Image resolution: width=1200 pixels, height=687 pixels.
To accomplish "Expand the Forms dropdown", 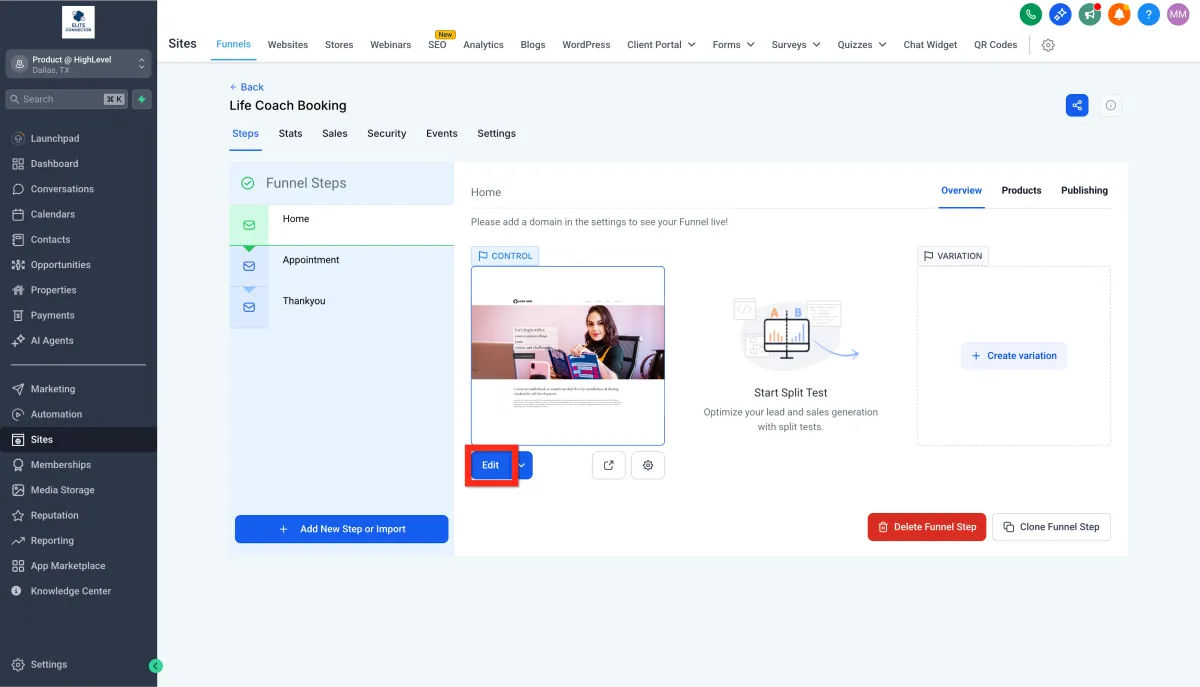I will (x=733, y=45).
